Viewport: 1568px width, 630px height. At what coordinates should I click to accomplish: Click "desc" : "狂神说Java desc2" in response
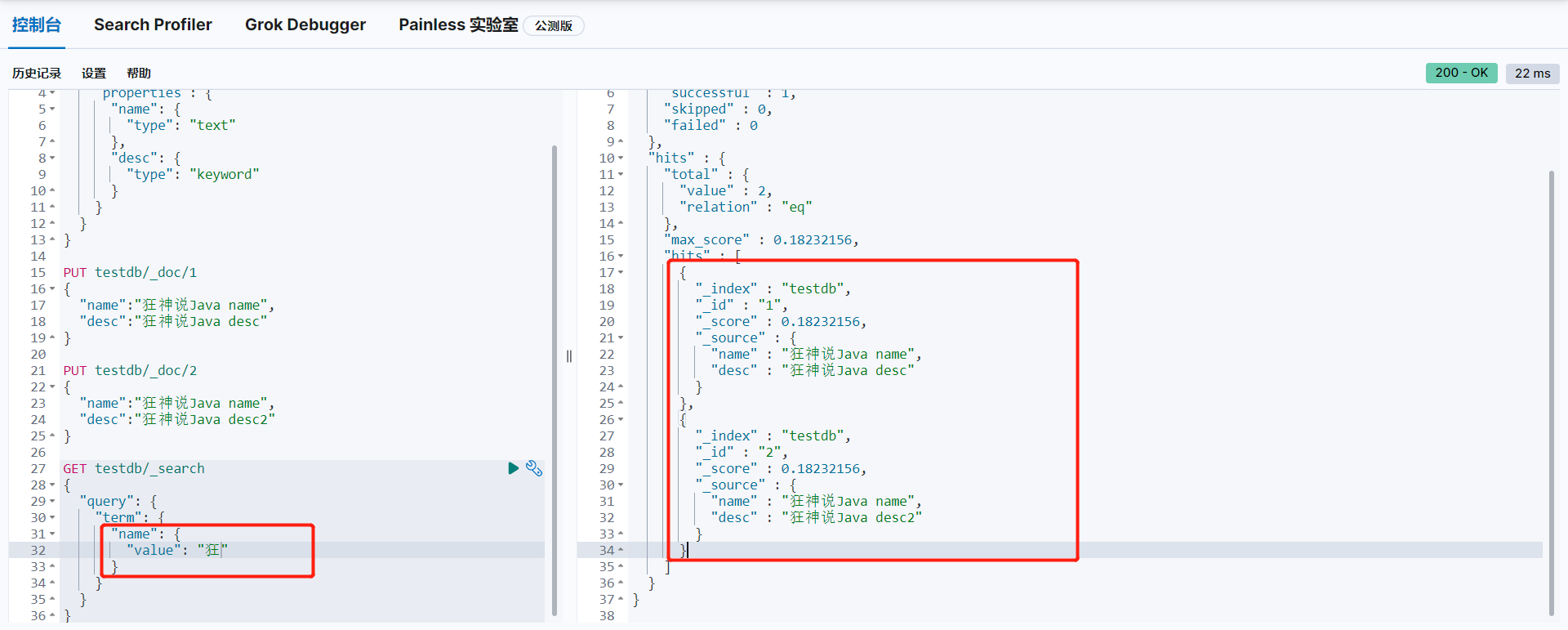coord(817,517)
